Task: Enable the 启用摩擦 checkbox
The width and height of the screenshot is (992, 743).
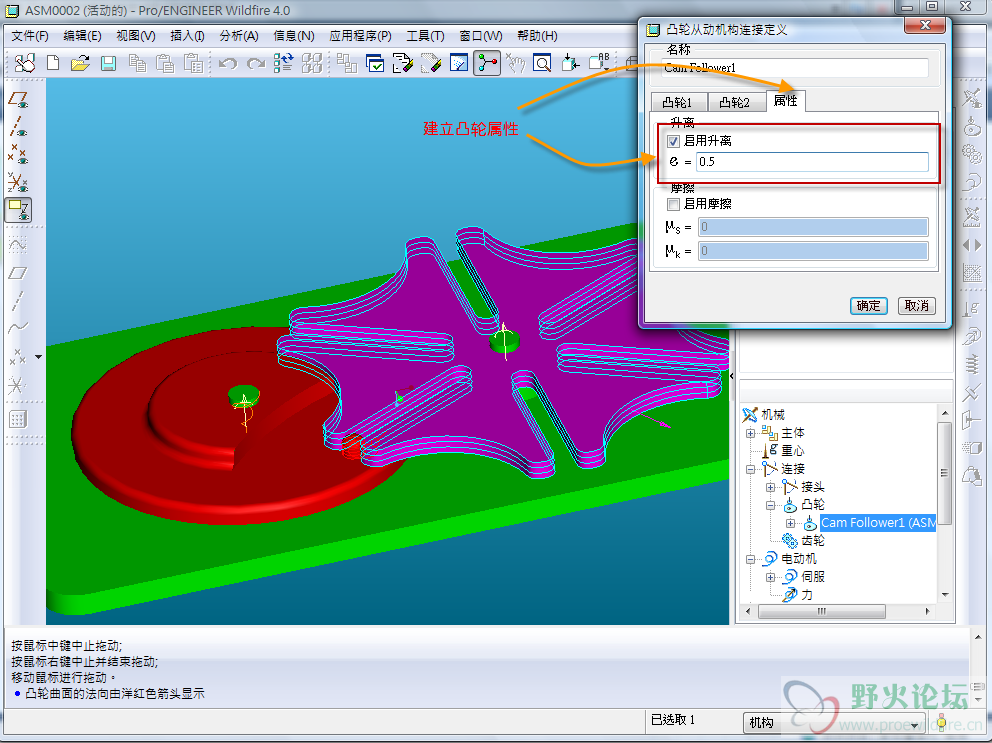Action: click(674, 204)
